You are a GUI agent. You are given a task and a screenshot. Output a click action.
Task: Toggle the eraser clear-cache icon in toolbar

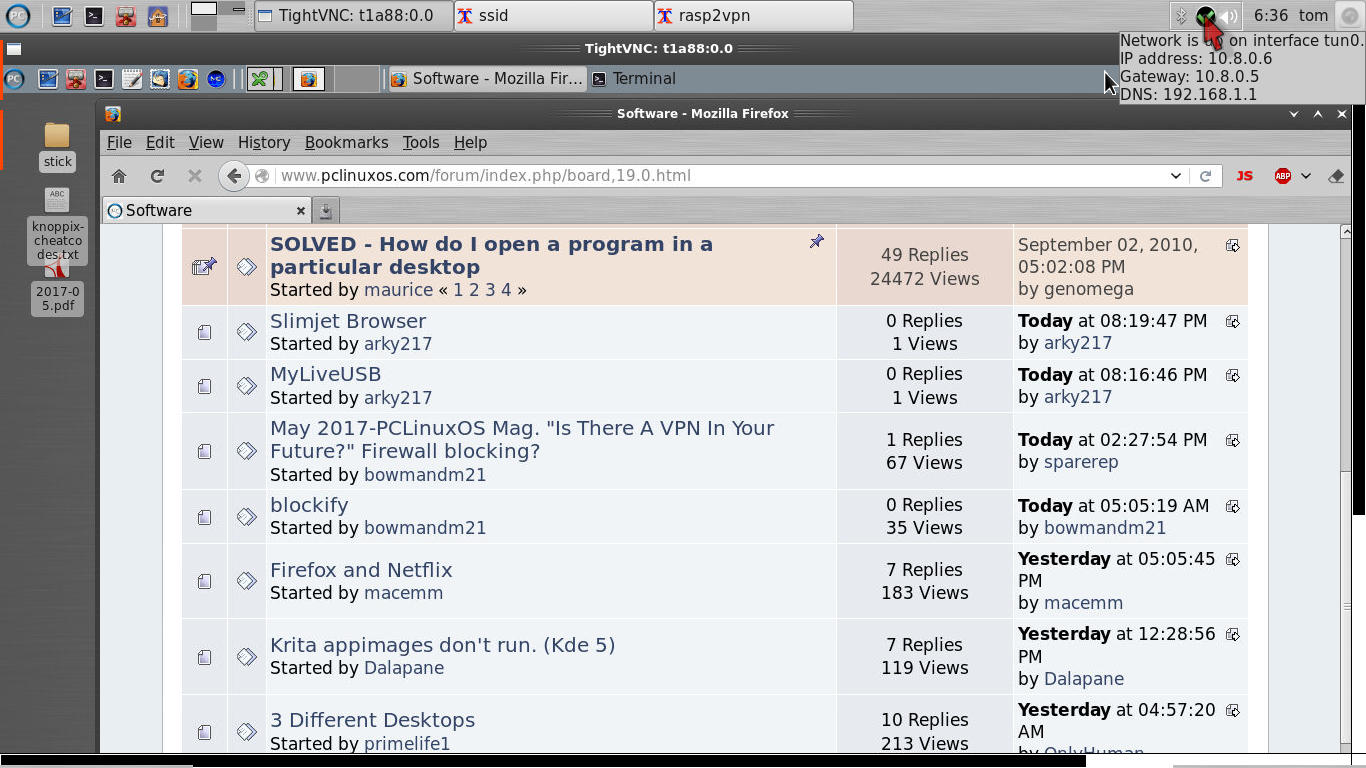(x=1336, y=176)
